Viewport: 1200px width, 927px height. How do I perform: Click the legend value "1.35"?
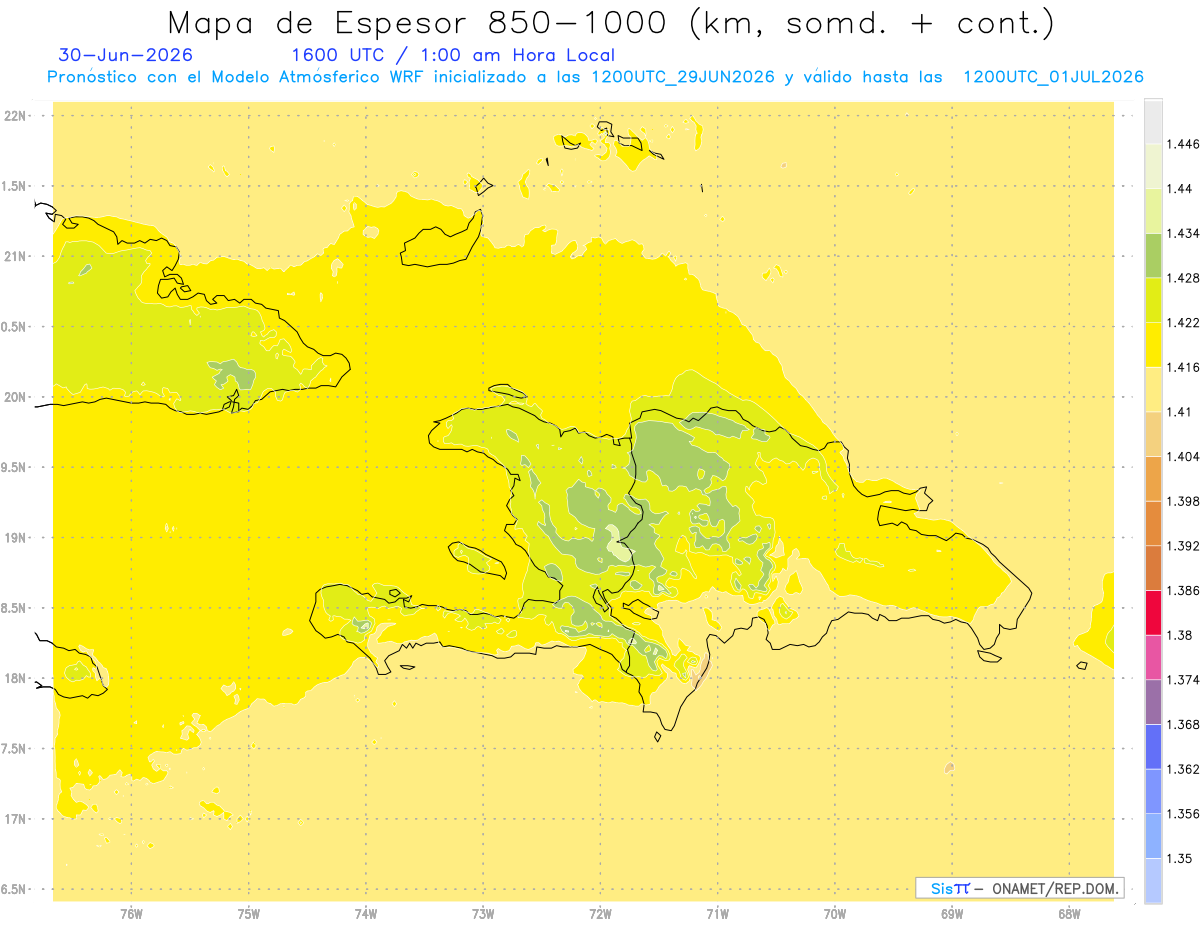[1178, 858]
